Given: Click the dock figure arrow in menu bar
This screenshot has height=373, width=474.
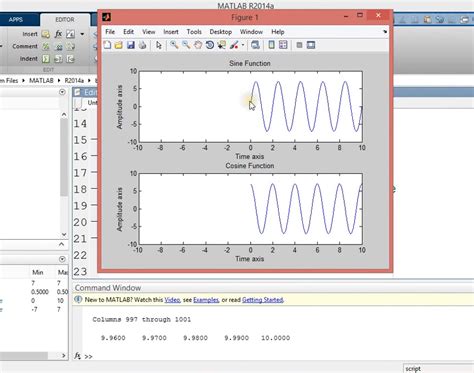Looking at the screenshot, I should [x=385, y=32].
